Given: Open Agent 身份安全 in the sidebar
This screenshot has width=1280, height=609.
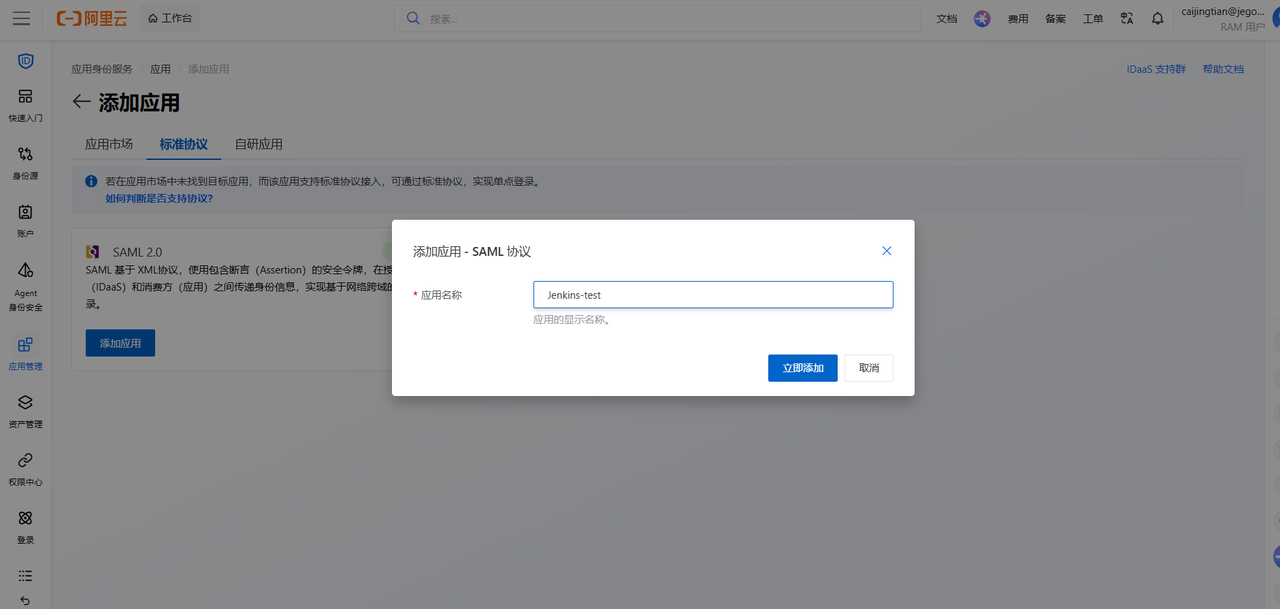Looking at the screenshot, I should tap(26, 287).
